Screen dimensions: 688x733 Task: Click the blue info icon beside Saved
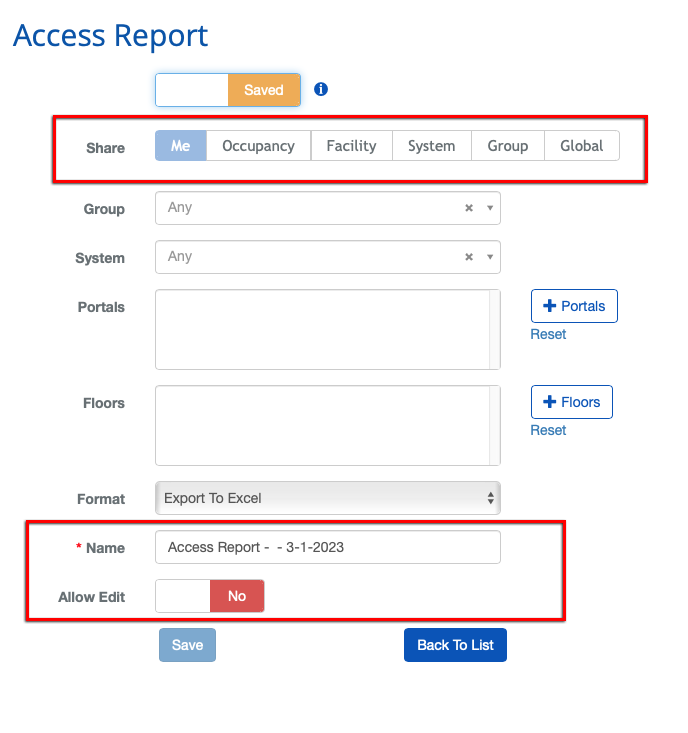coord(321,89)
